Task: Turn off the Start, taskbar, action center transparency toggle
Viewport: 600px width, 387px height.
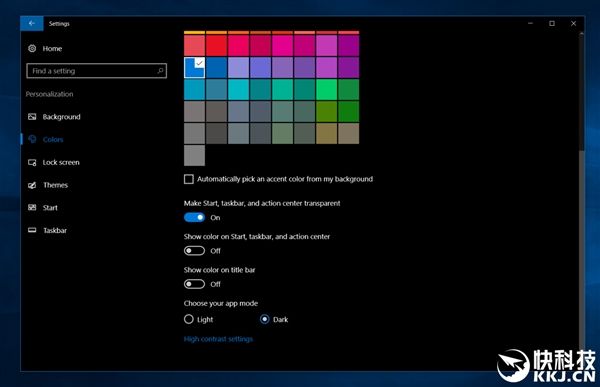Action: (194, 217)
